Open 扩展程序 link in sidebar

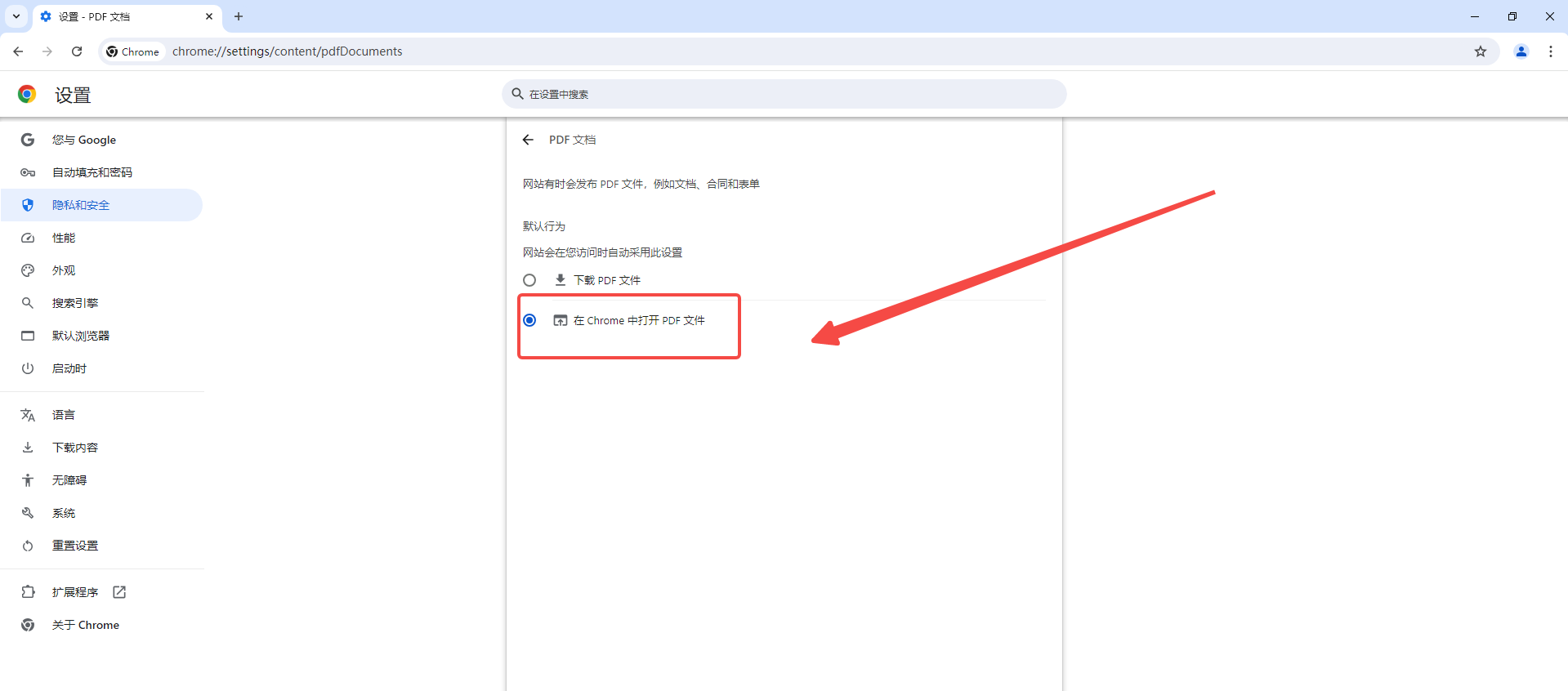tap(102, 592)
